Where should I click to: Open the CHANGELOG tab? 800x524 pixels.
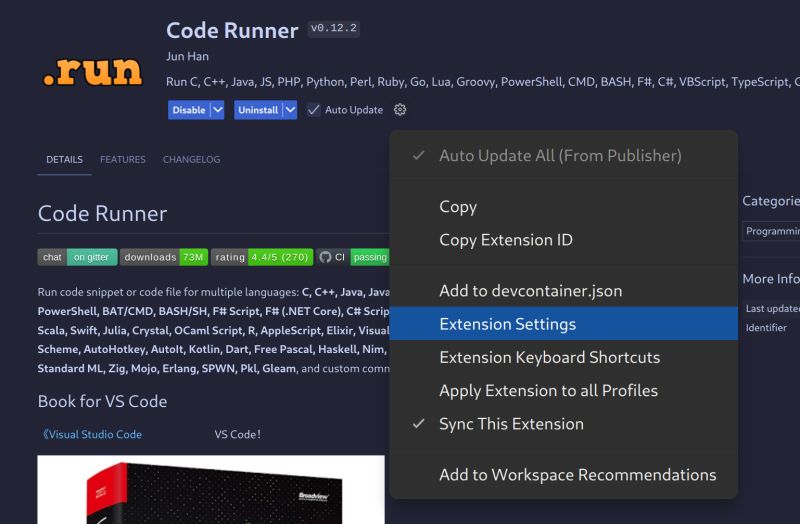191,160
